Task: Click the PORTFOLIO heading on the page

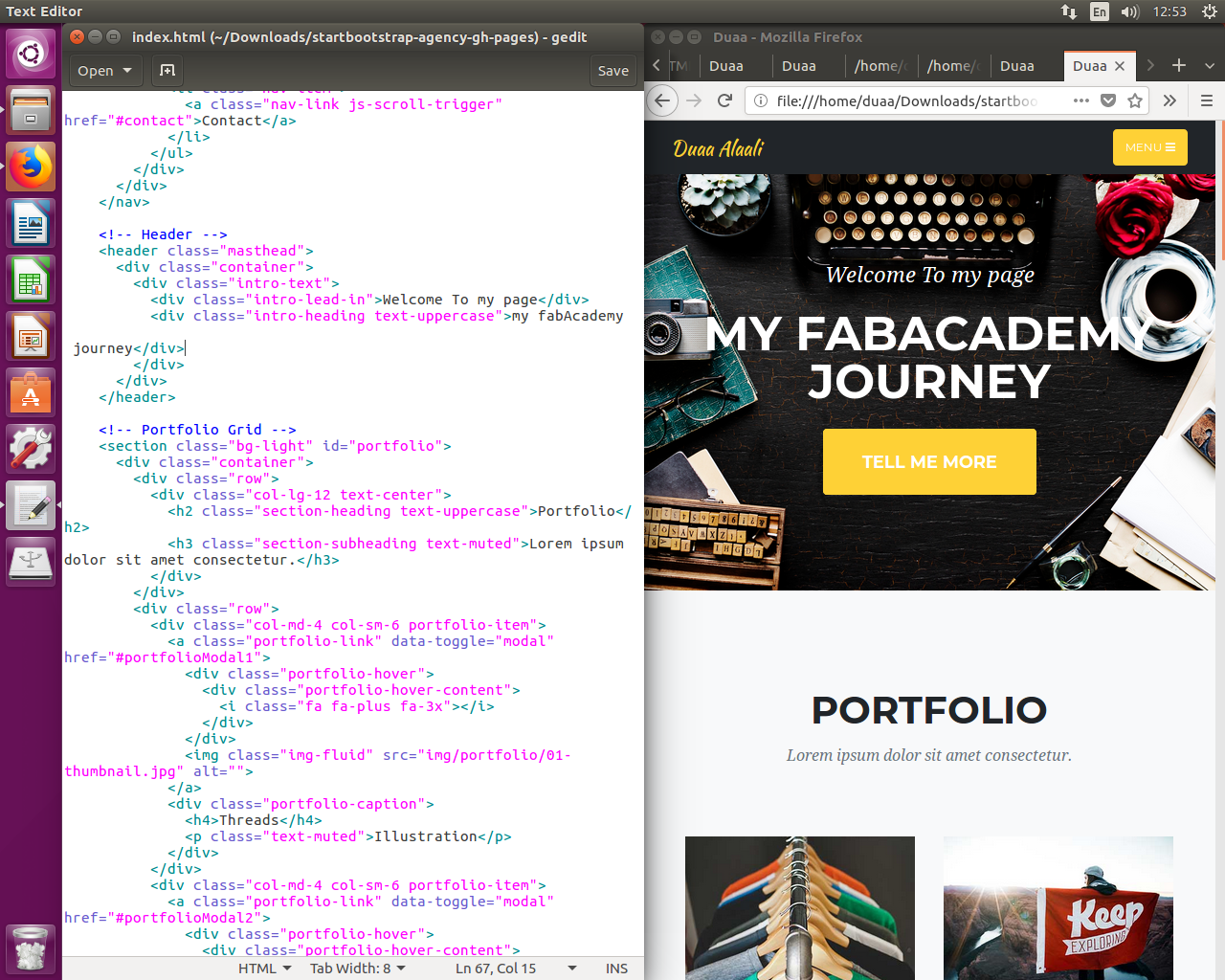Action: [929, 710]
